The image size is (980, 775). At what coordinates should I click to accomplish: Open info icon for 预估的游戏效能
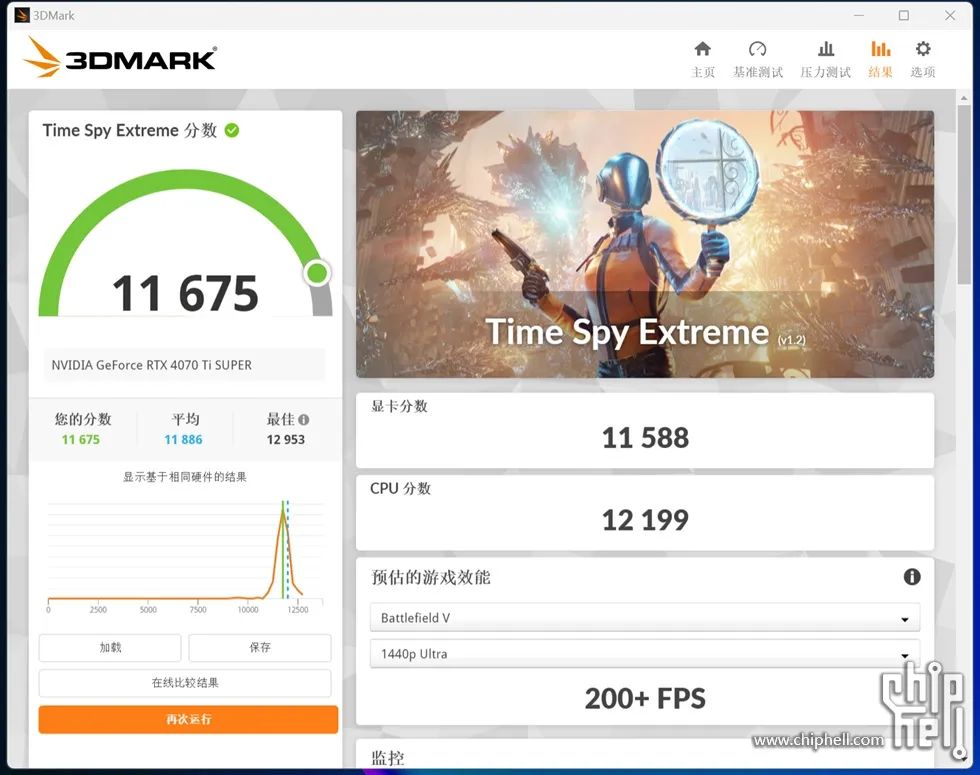pos(912,576)
